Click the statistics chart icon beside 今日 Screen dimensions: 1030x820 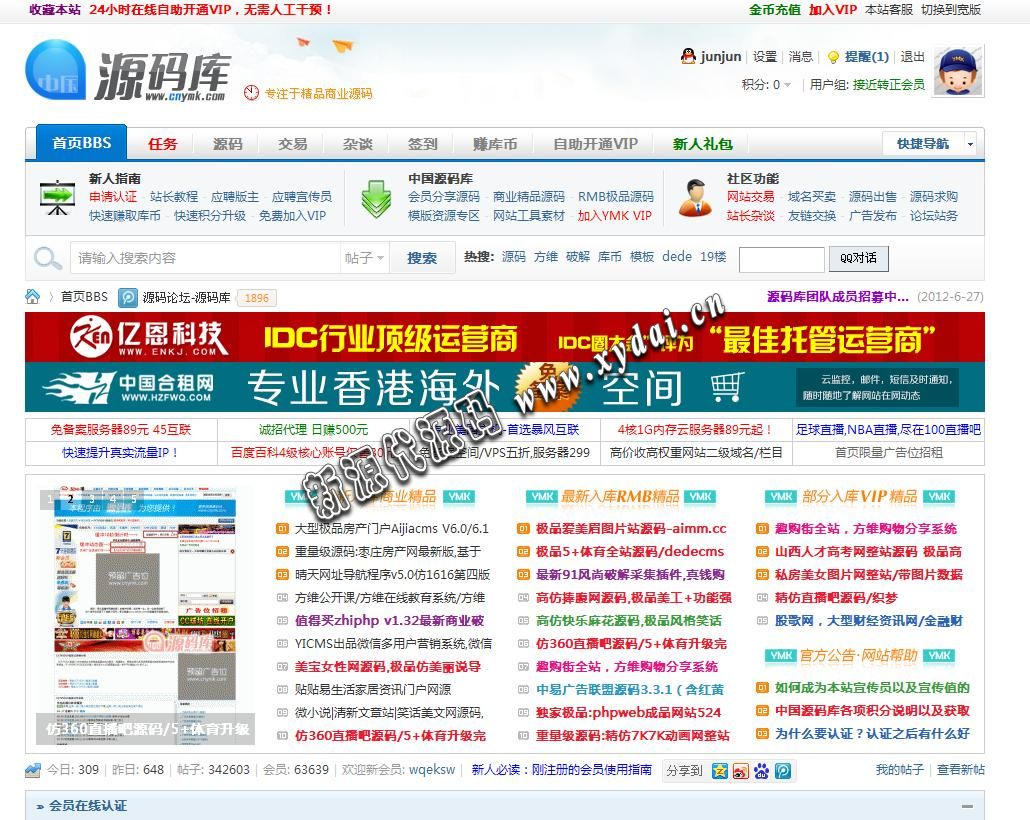tap(33, 769)
